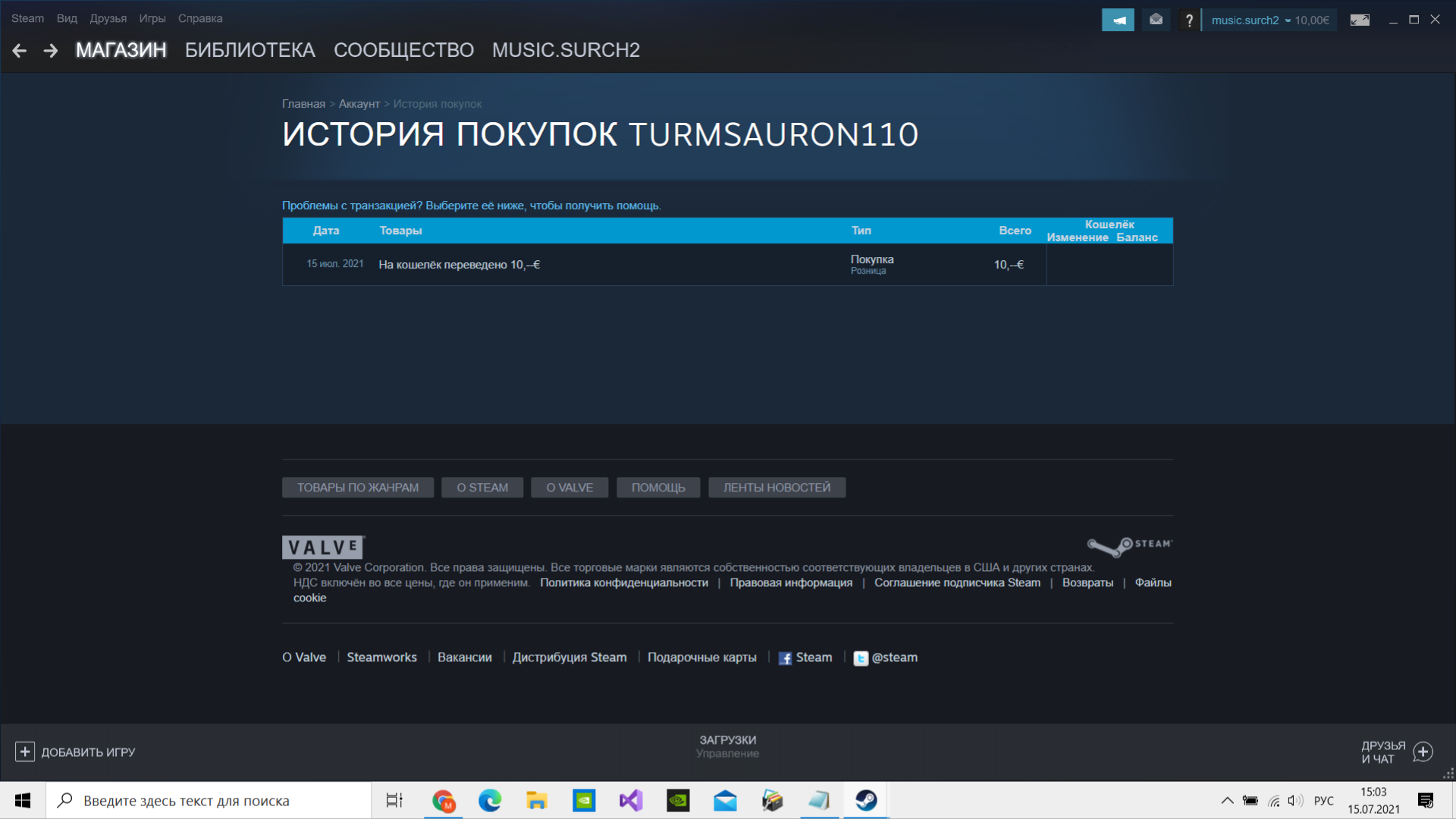Open Windows notification center icon
This screenshot has width=1456, height=819.
pos(1426,801)
